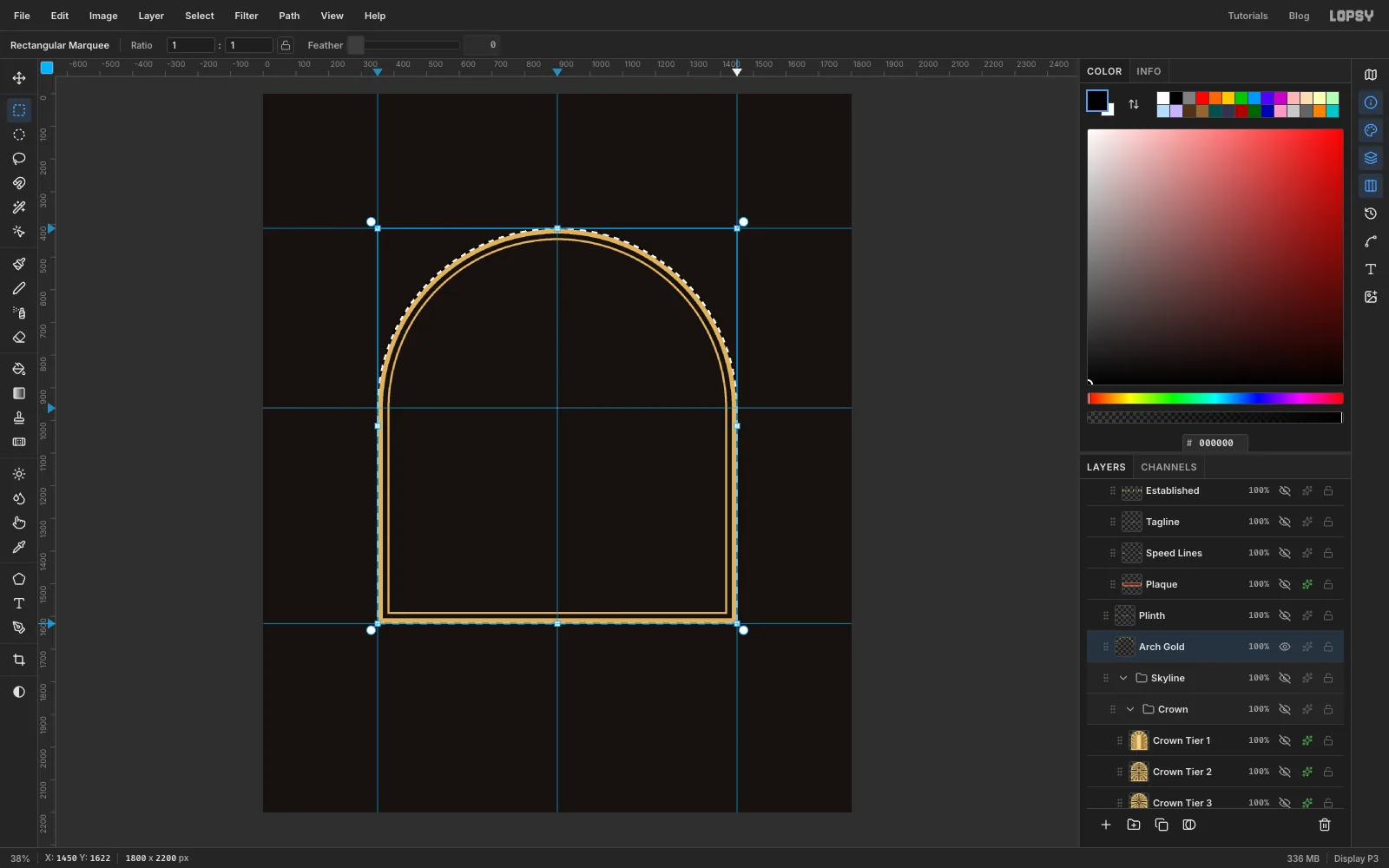The height and width of the screenshot is (868, 1389).
Task: Select the Lasso tool
Action: 19,159
